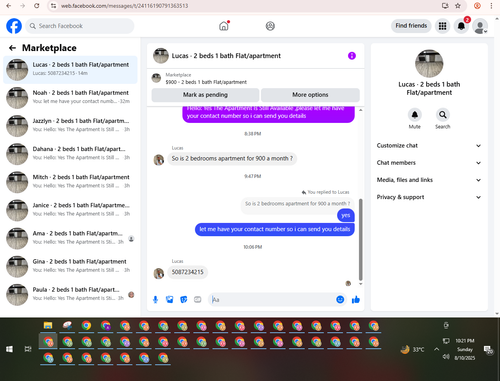Screen dimensions: 500x381
Task: Open Mitch conversation in the chat list
Action: 70,182
